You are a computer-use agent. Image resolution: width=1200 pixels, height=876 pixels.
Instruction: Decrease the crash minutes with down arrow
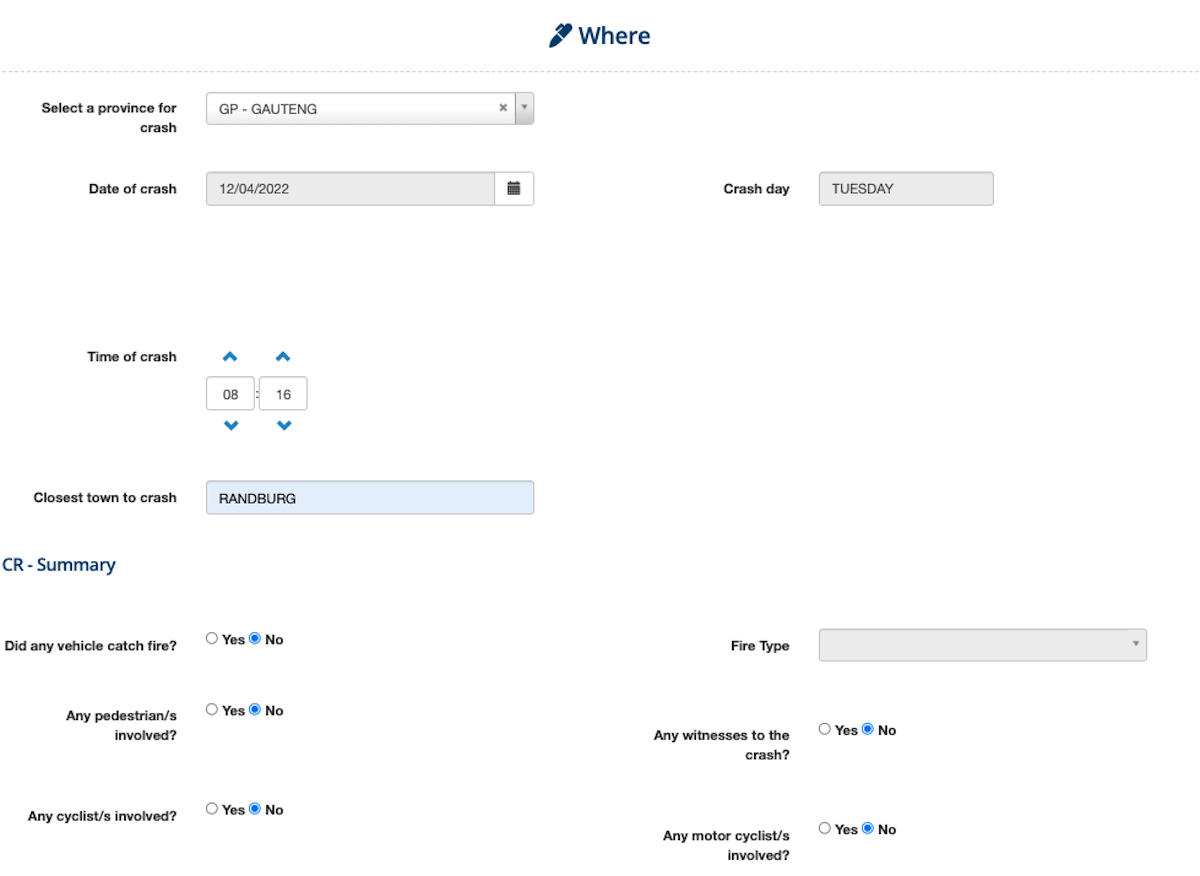[284, 426]
